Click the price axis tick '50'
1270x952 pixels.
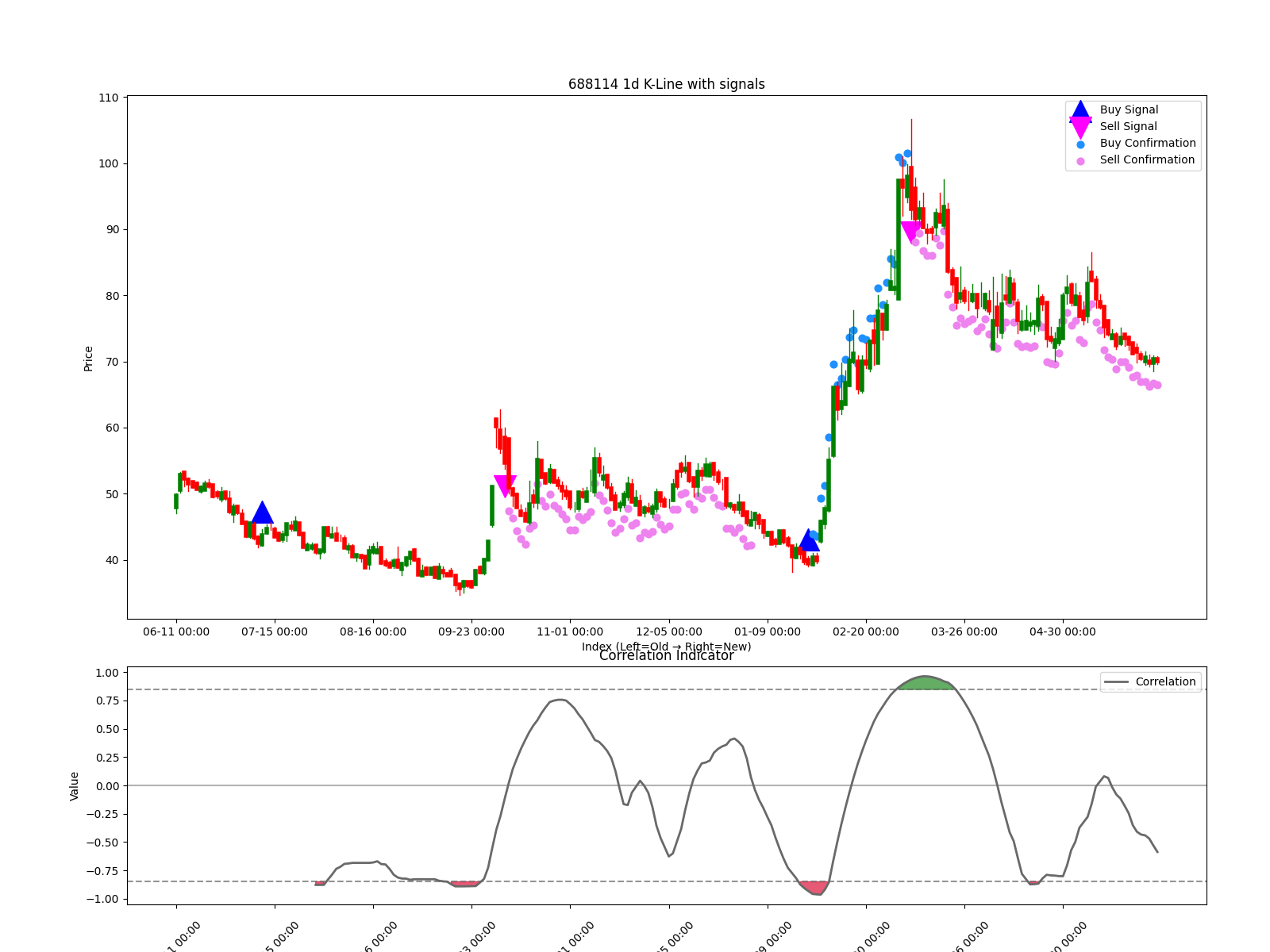click(112, 494)
